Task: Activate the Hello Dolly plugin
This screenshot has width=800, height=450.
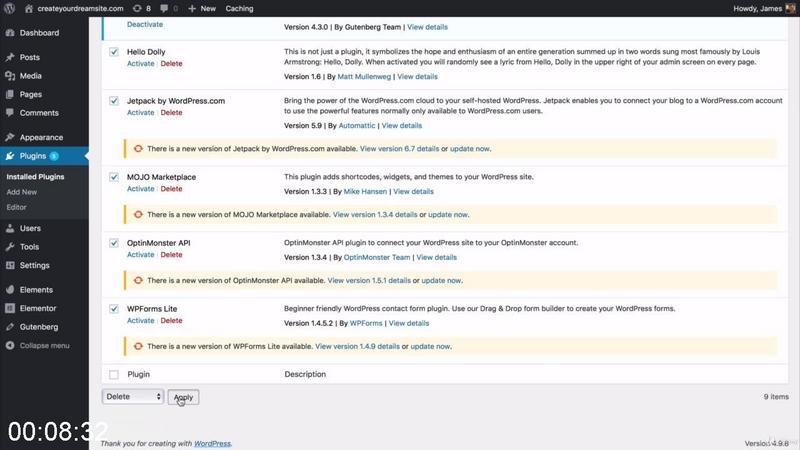Action: point(140,63)
